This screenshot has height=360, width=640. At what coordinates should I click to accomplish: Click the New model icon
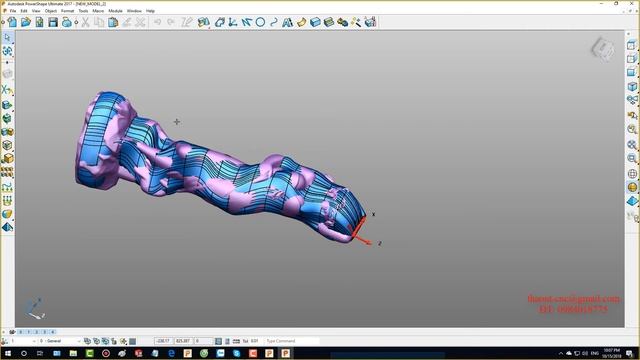click(12, 22)
